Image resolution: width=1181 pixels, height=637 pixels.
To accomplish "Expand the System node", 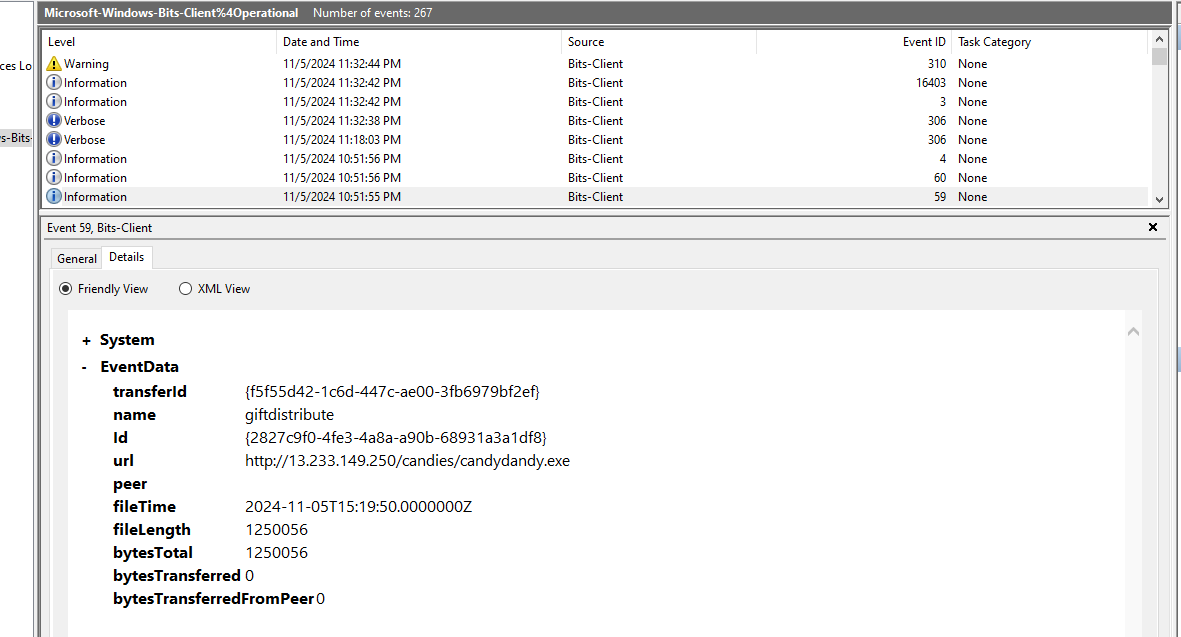I will [86, 341].
